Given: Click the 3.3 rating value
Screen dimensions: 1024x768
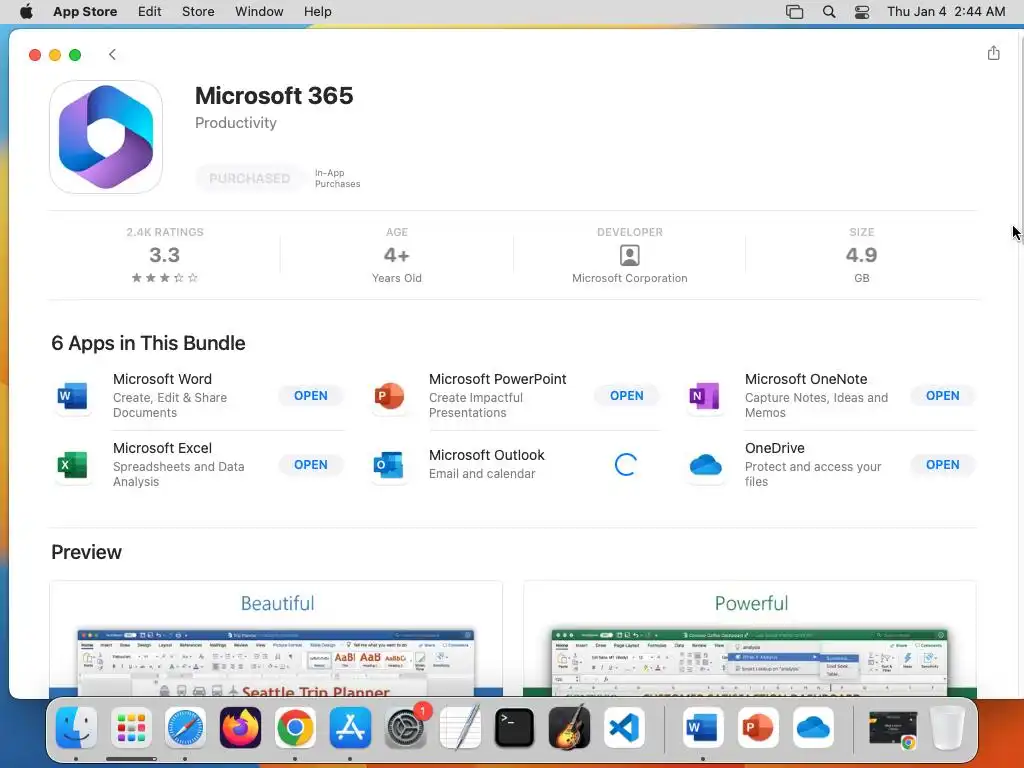Looking at the screenshot, I should click(x=165, y=255).
